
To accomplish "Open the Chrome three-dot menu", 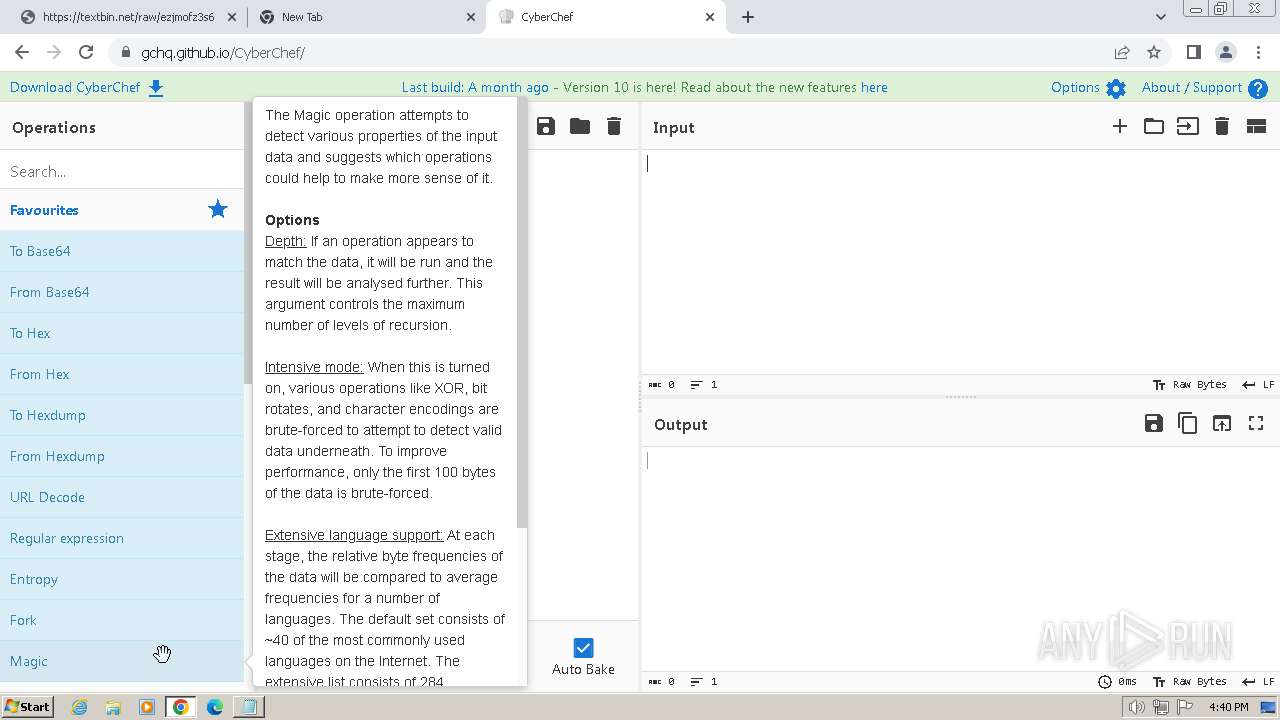I will 1257,52.
